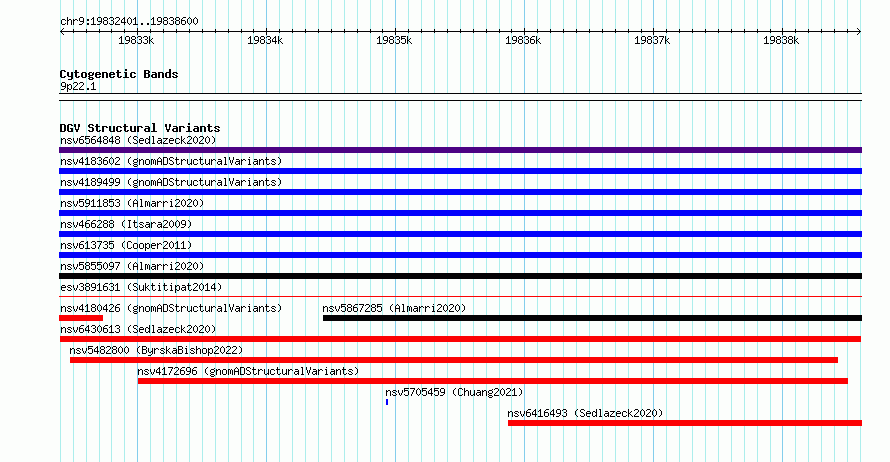Click the 19838k ruler tick label

click(780, 40)
